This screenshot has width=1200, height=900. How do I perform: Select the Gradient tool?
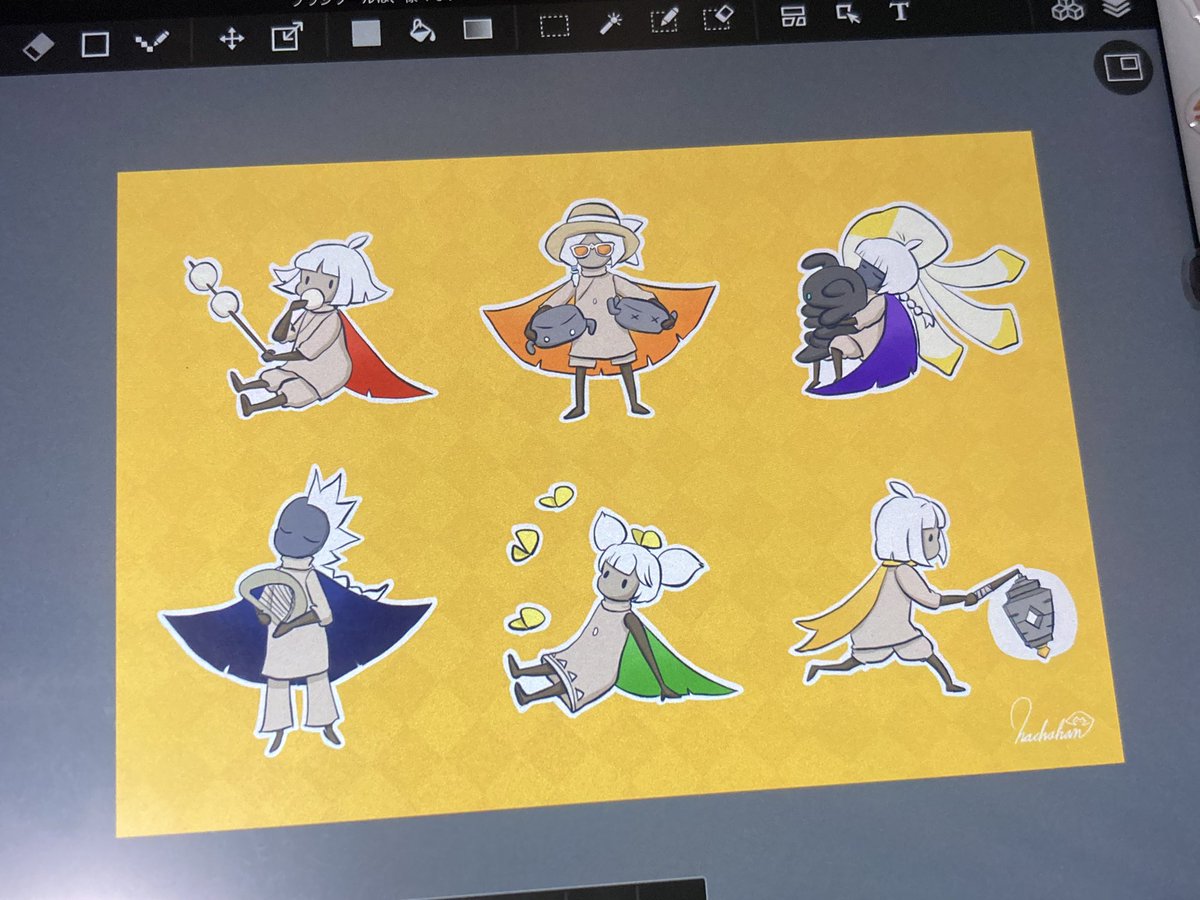(x=478, y=28)
